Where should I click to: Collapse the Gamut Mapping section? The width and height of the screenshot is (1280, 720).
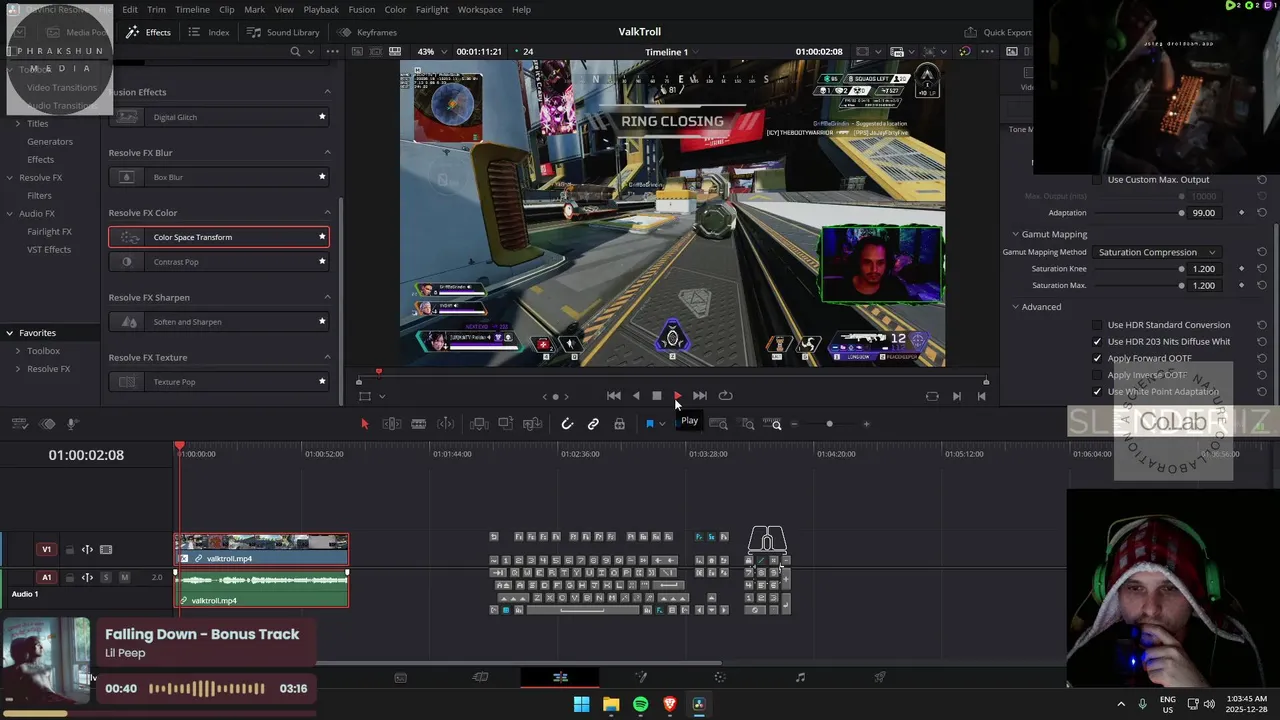pos(1016,234)
